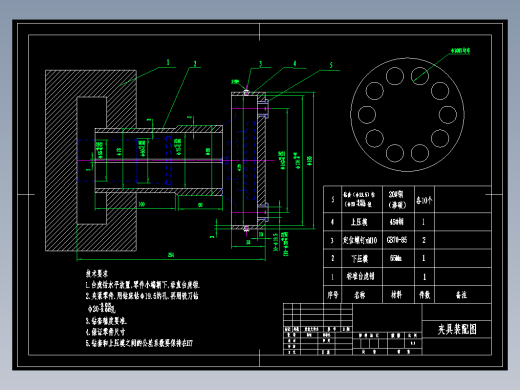Click the material cell 45#钢
The image size is (520, 390).
(x=396, y=222)
